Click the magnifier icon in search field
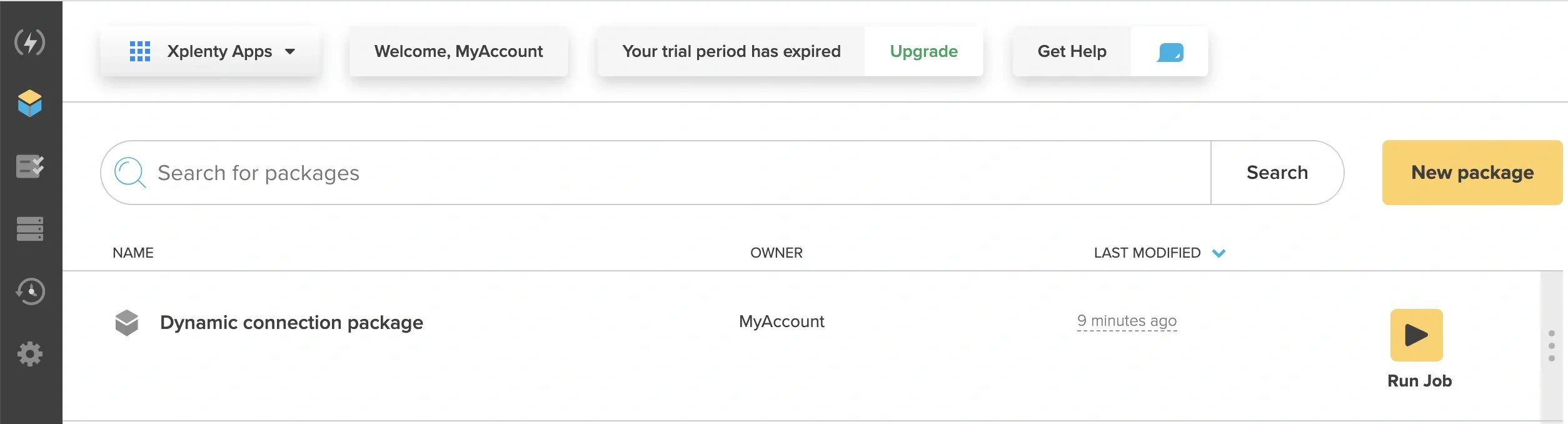Viewport: 1568px width, 424px height. click(130, 173)
